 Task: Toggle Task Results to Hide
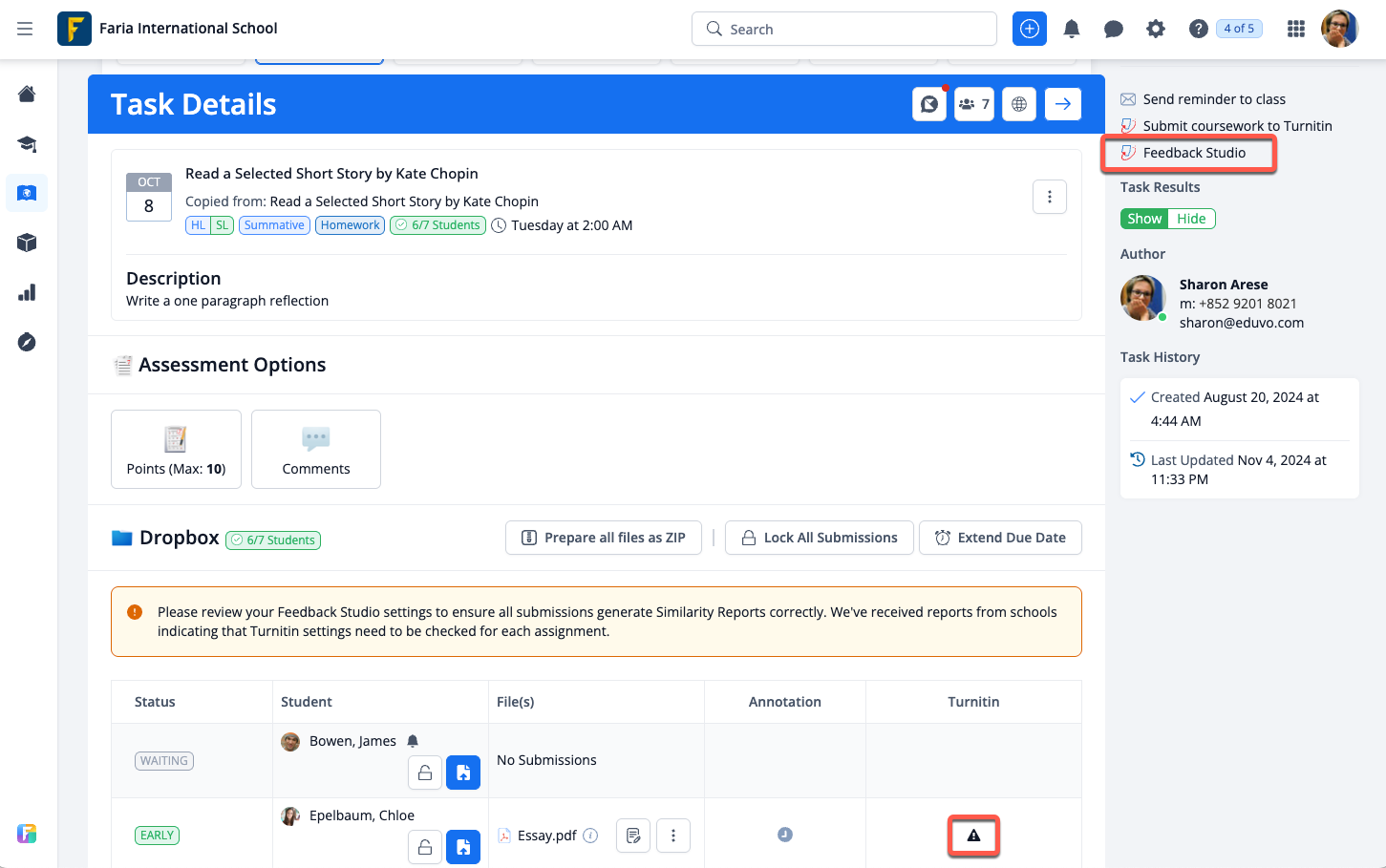(1191, 219)
